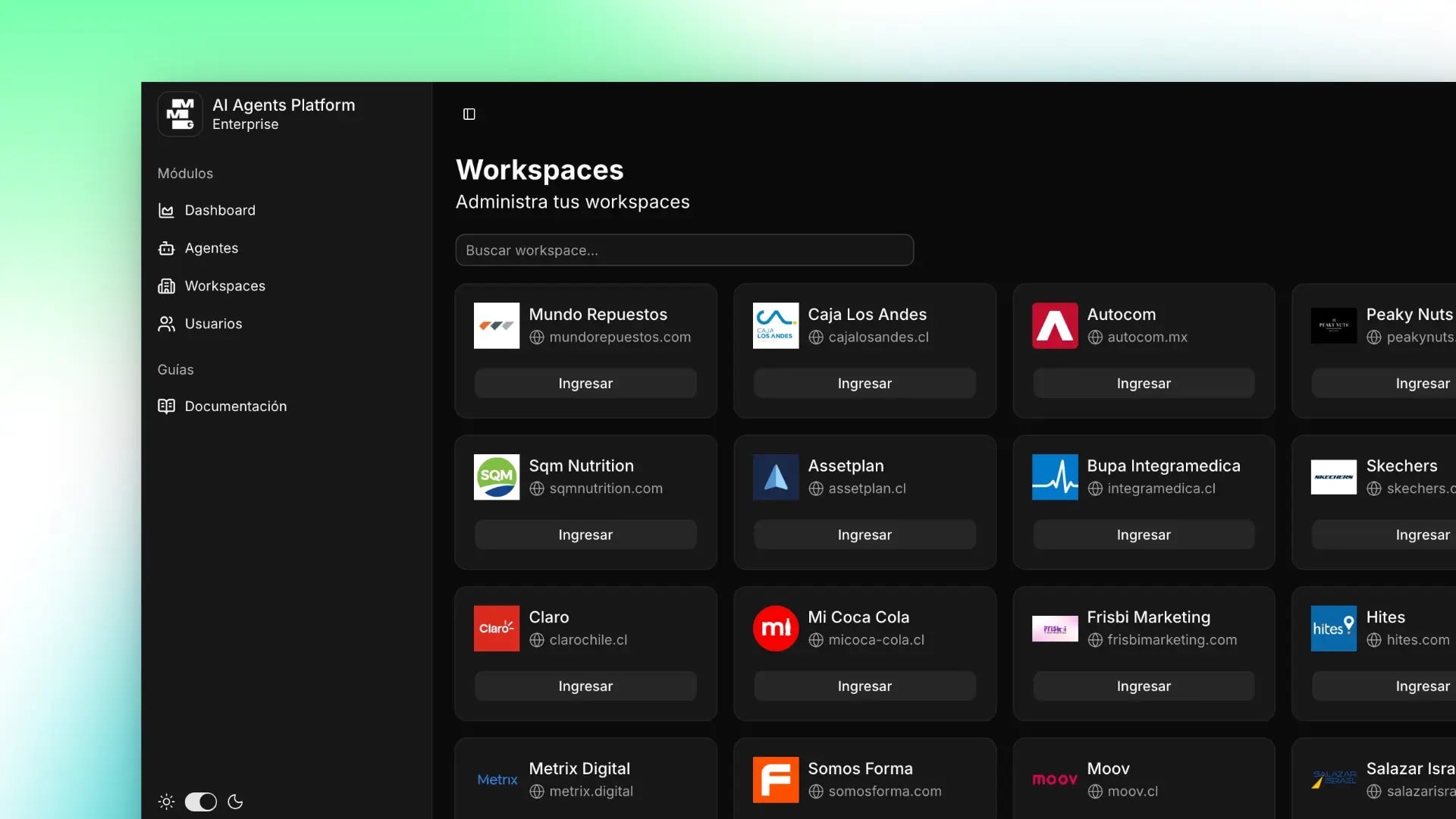This screenshot has height=819, width=1456.
Task: Click the Claro red logo
Action: pos(497,629)
